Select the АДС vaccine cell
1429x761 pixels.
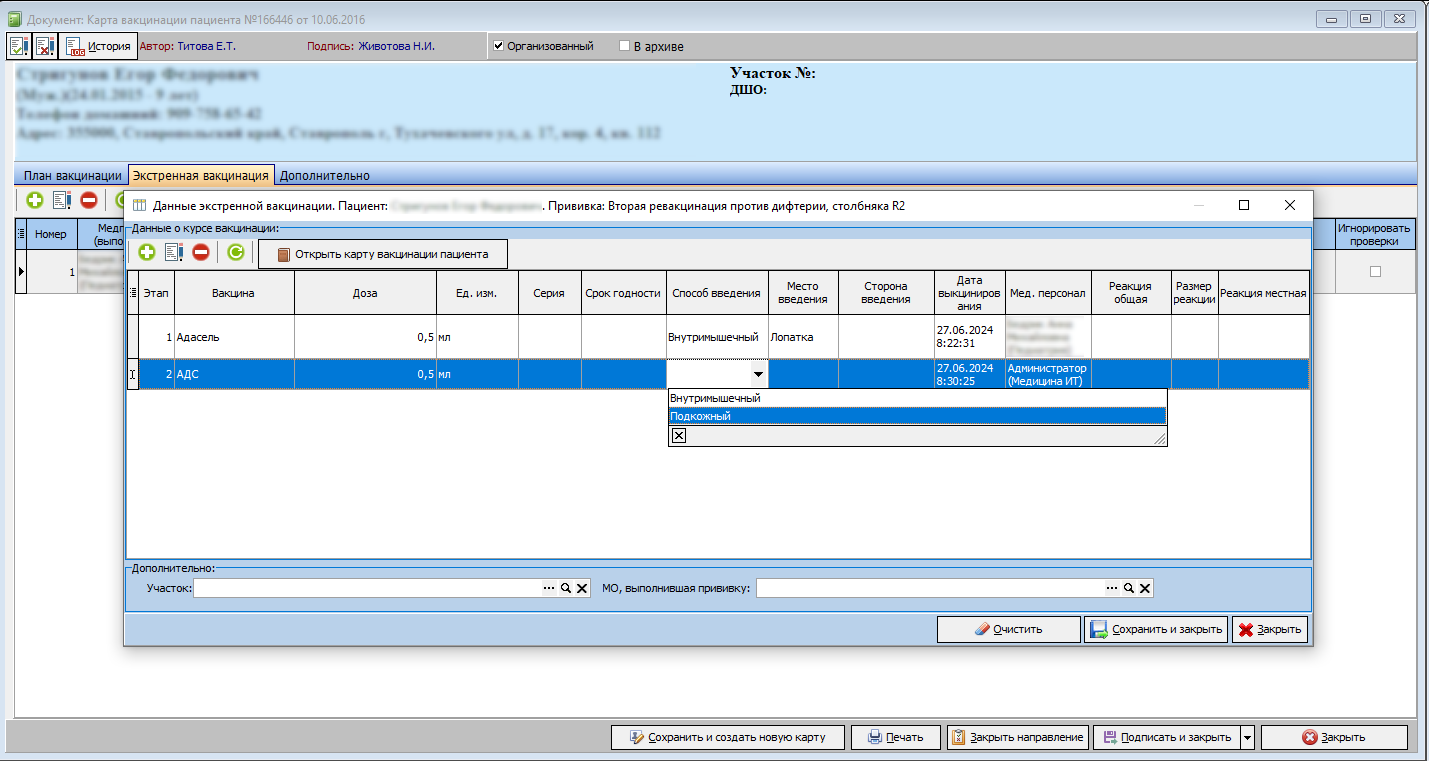234,374
